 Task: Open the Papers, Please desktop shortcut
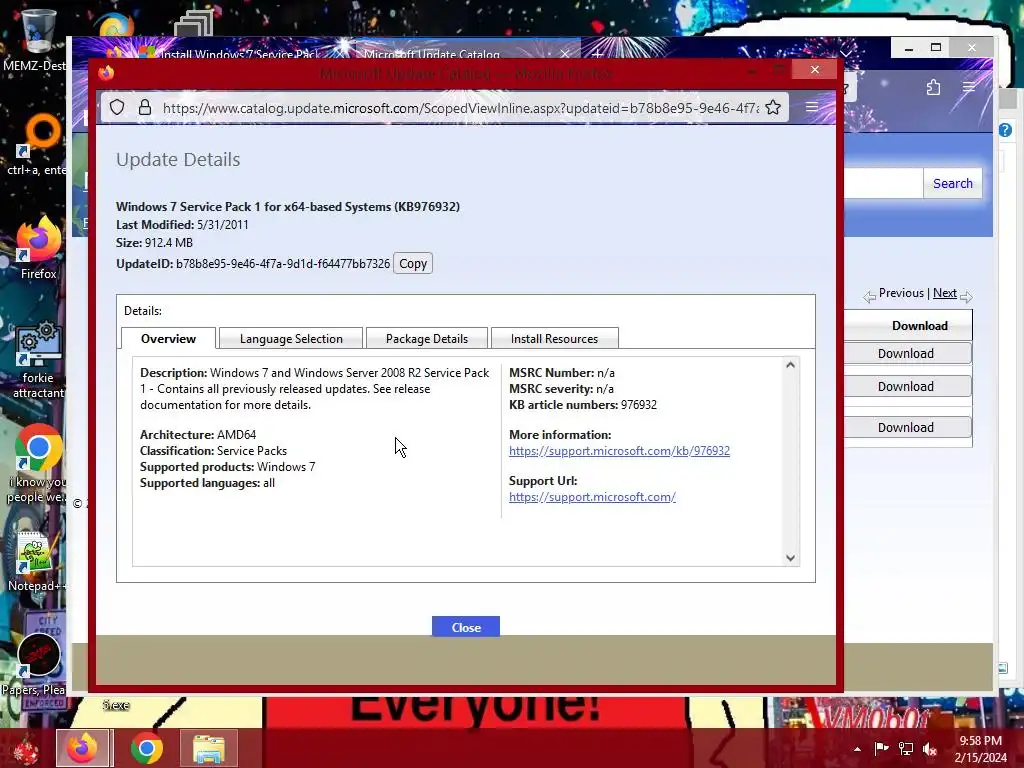click(x=37, y=663)
